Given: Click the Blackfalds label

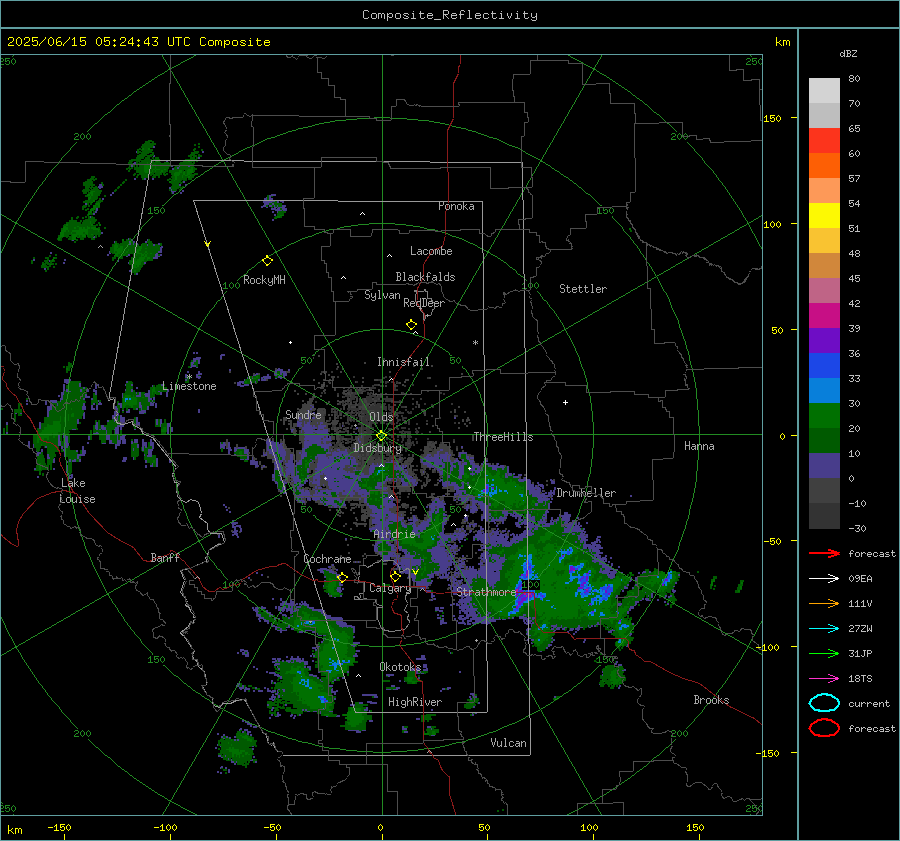Looking at the screenshot, I should (x=425, y=277).
